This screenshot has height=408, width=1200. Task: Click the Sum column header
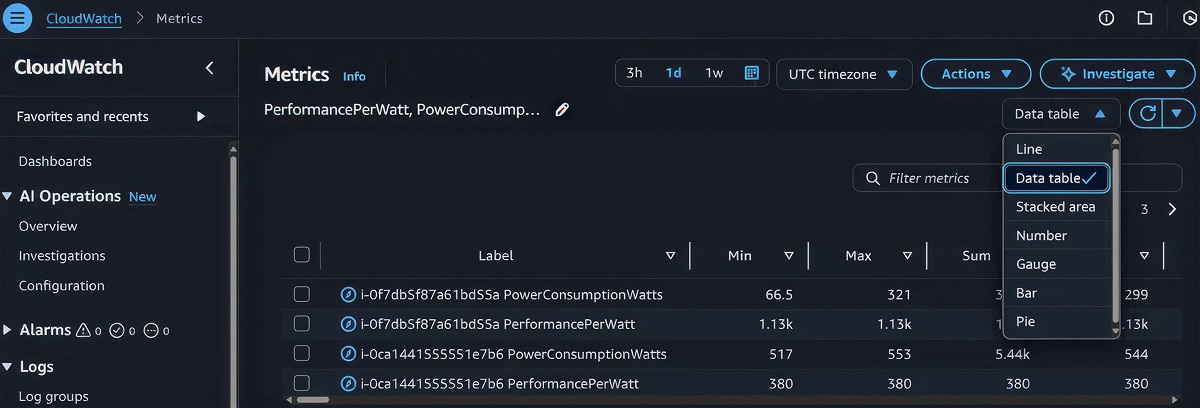[x=977, y=256]
